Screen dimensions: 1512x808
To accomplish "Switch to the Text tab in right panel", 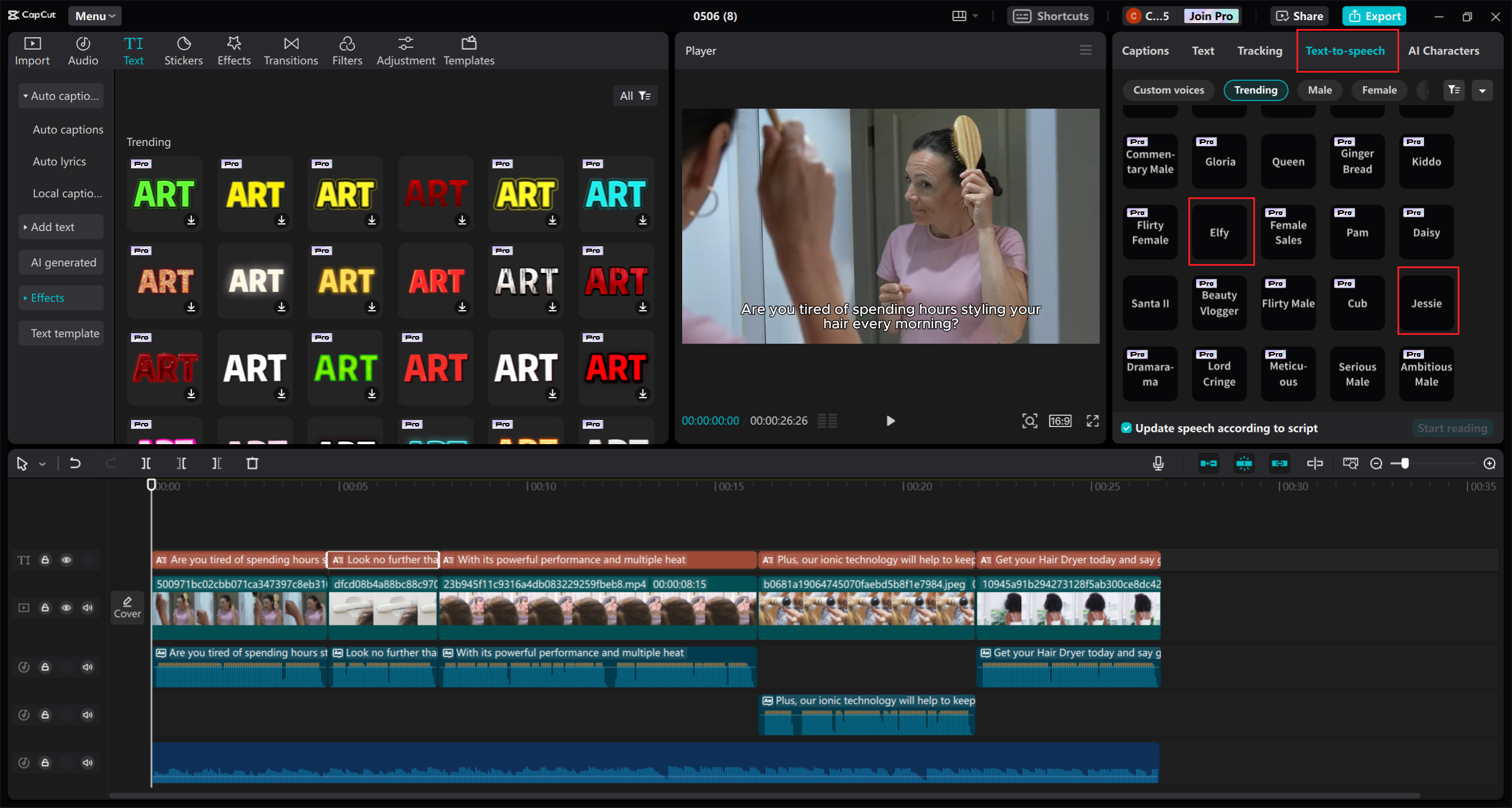I will [1203, 51].
